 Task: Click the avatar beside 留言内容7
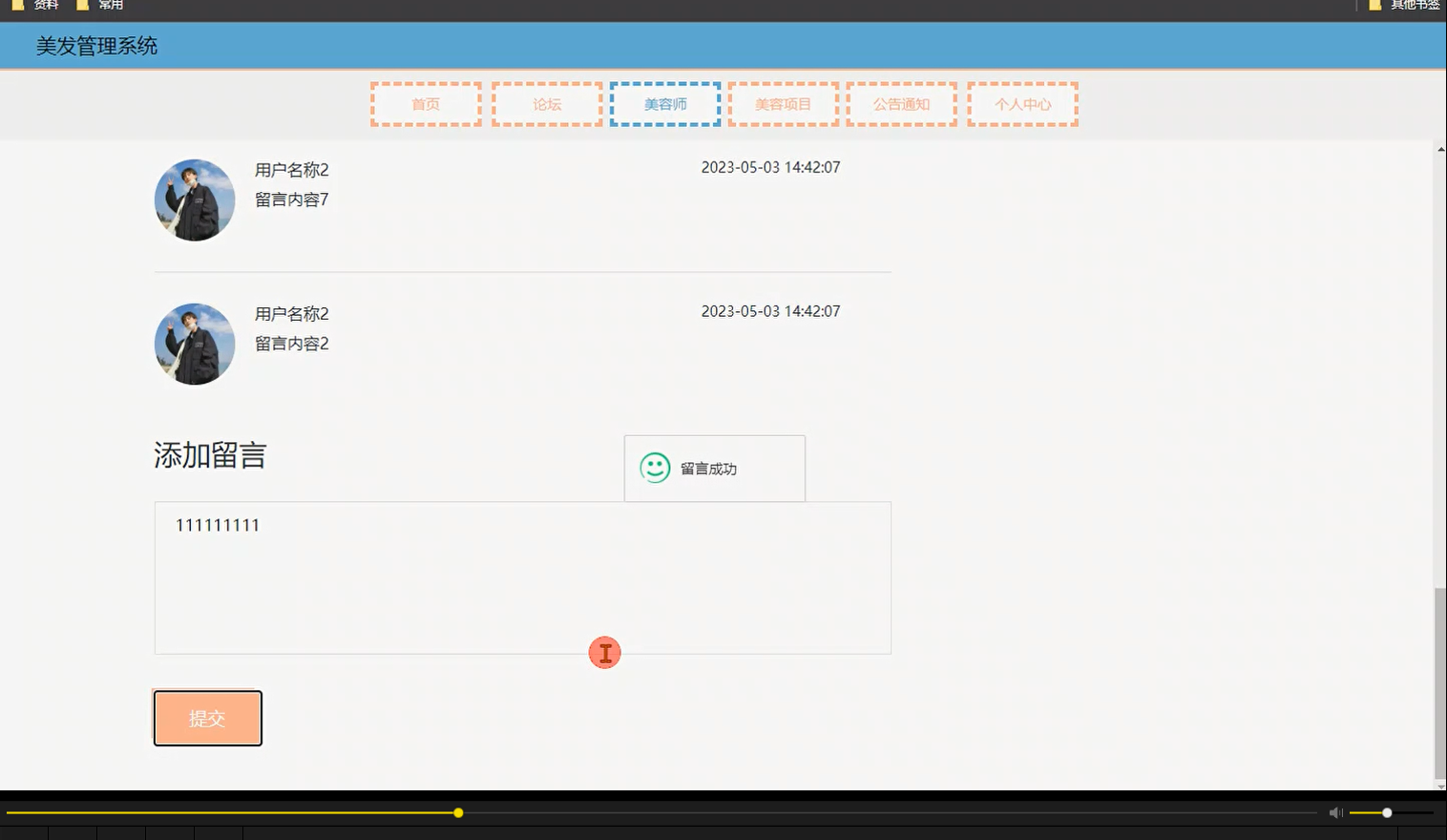coord(195,199)
